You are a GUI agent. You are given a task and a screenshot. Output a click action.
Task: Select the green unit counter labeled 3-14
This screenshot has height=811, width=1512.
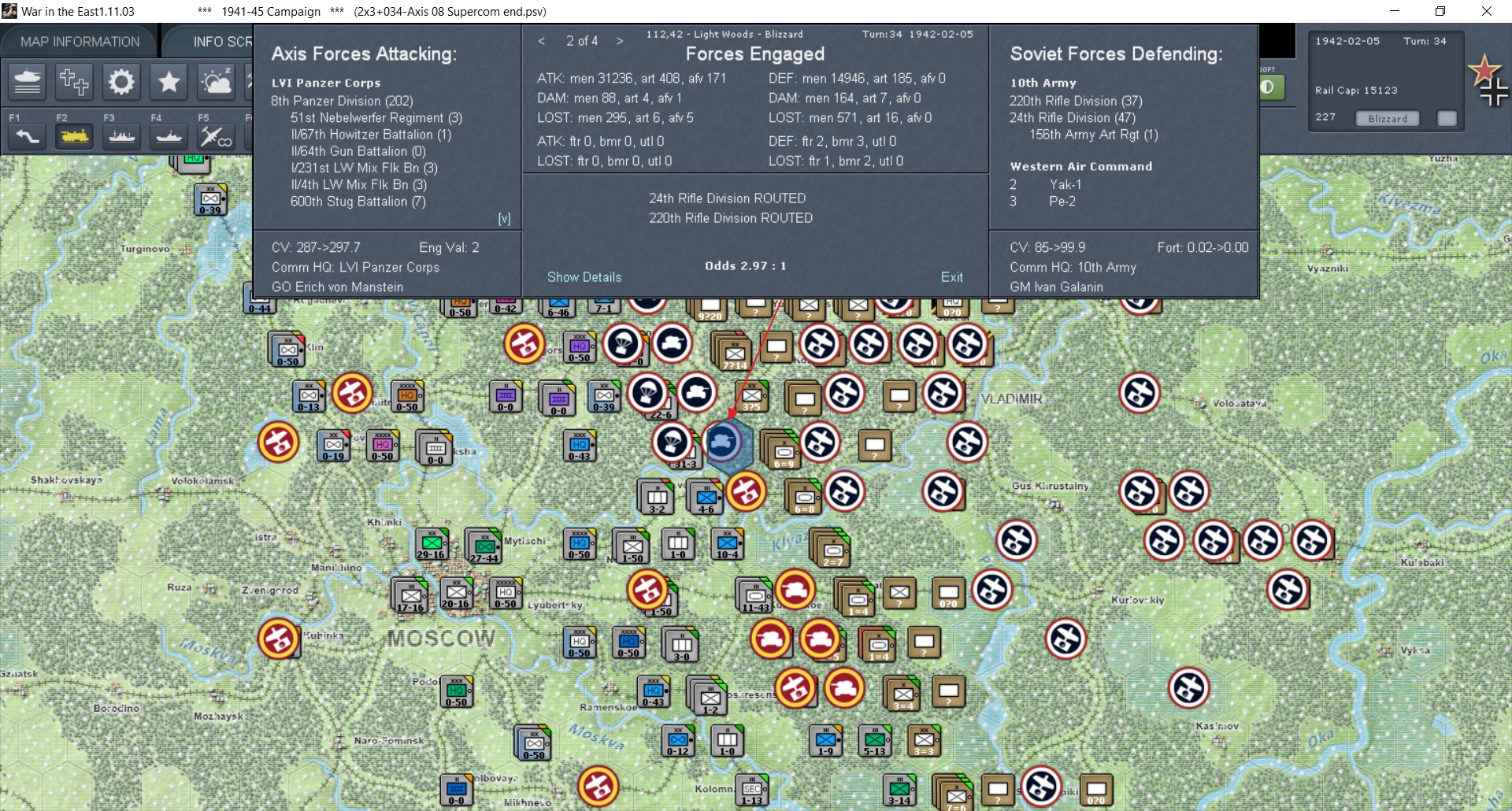pos(900,790)
